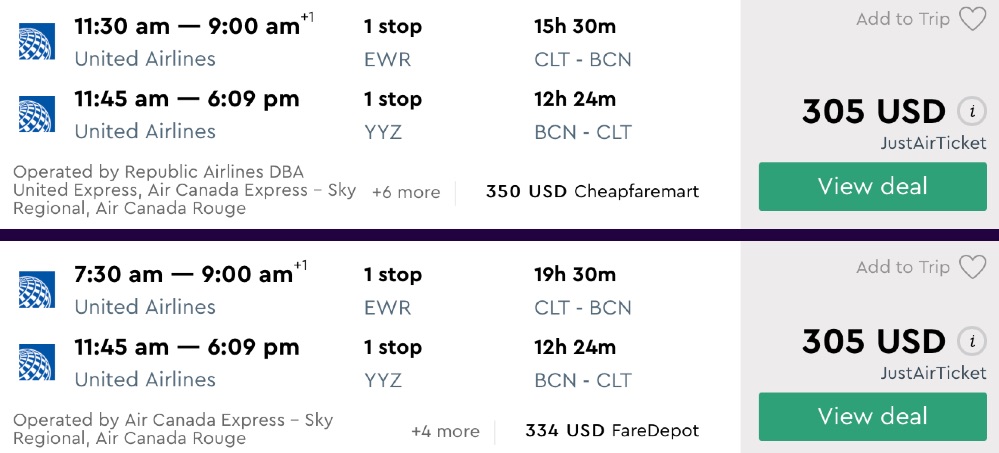999x453 pixels.
Task: Toggle Add to Trip on second result
Action: click(903, 267)
